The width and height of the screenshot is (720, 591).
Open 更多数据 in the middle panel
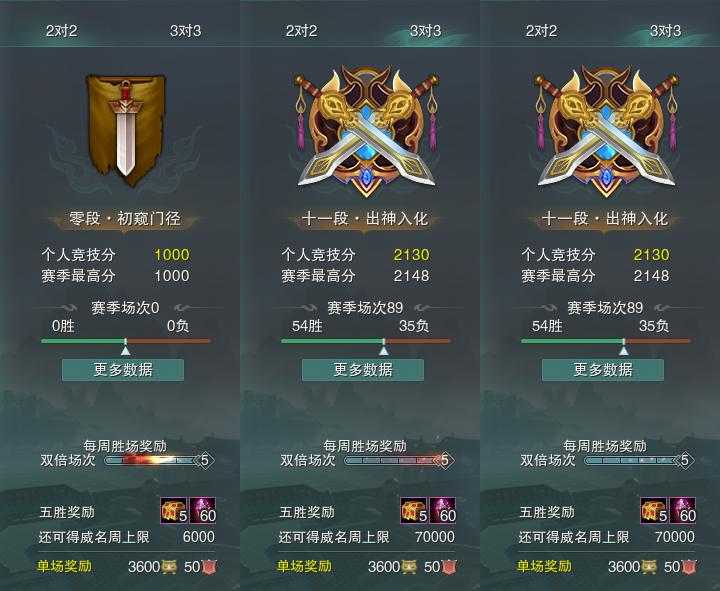[363, 370]
